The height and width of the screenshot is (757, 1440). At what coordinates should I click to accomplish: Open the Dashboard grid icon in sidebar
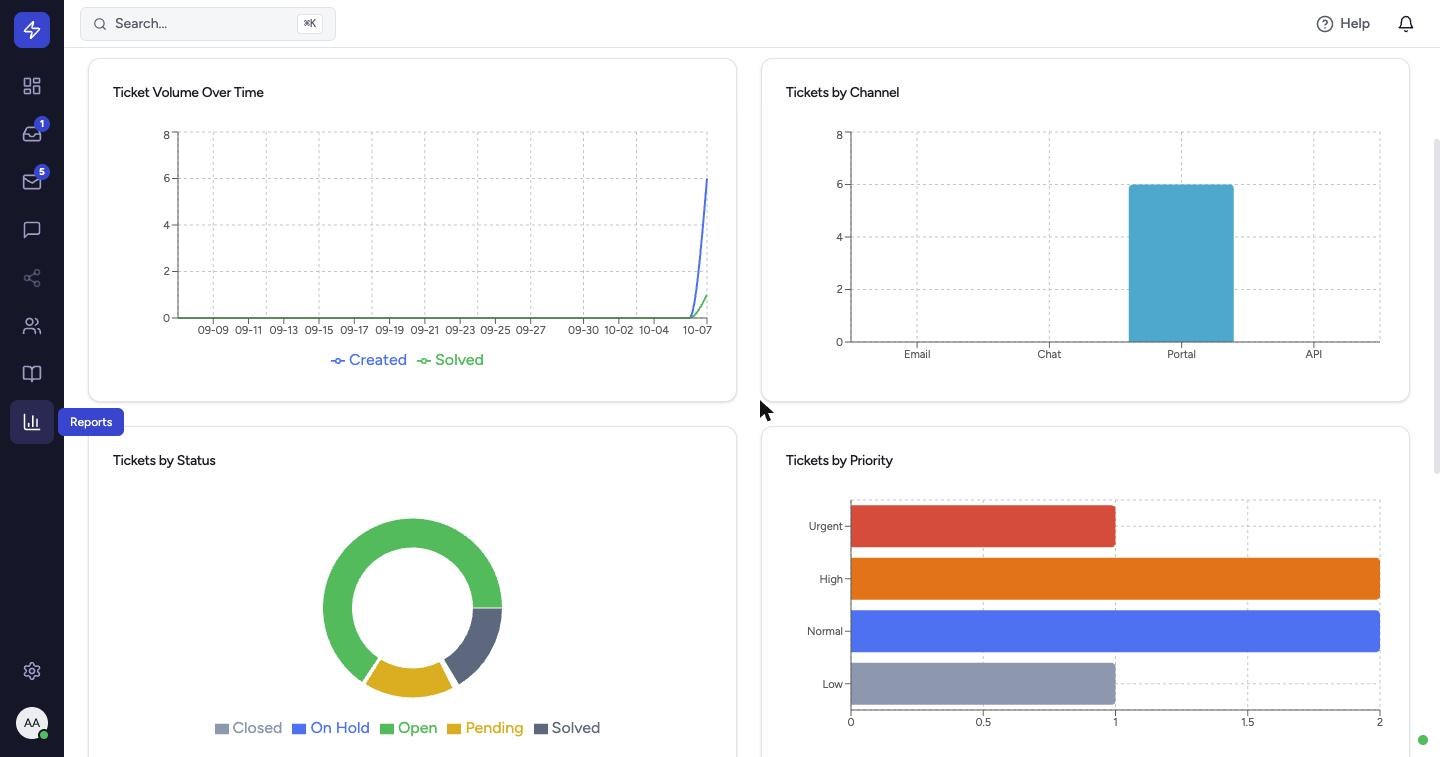pyautogui.click(x=32, y=86)
